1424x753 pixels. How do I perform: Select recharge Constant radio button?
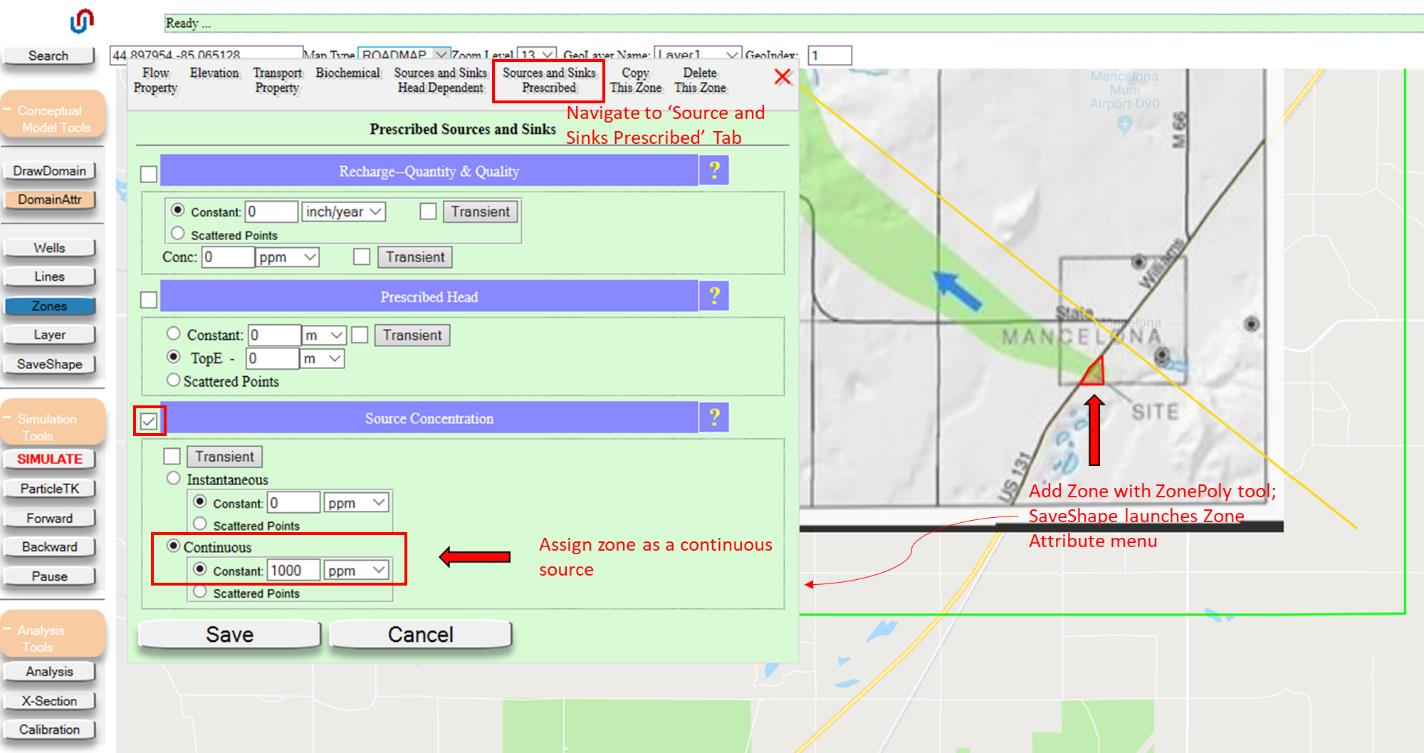point(179,211)
